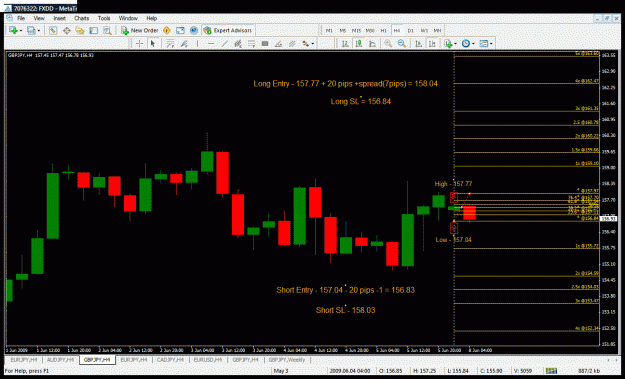625x379 pixels.
Task: Zoom in on the chart
Action: (x=388, y=43)
